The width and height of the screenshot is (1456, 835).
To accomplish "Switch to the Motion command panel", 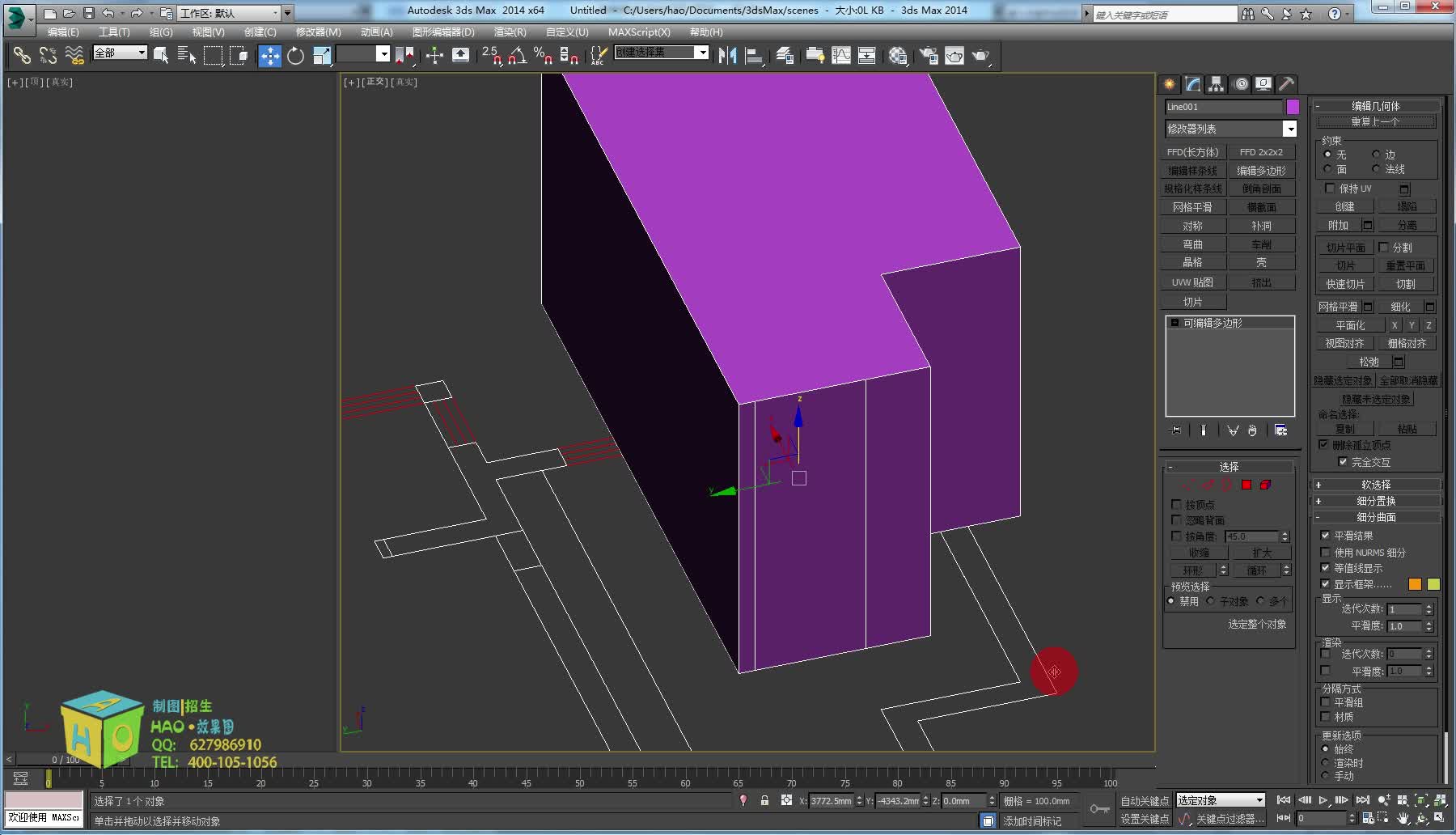I will 1241,84.
